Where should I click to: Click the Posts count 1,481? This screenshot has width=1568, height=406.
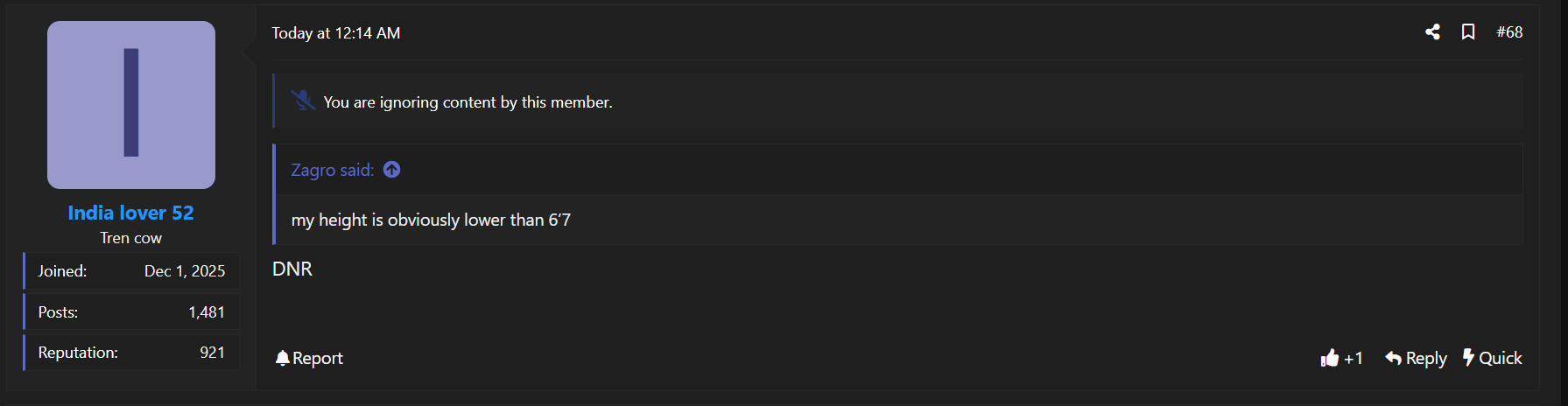click(207, 312)
